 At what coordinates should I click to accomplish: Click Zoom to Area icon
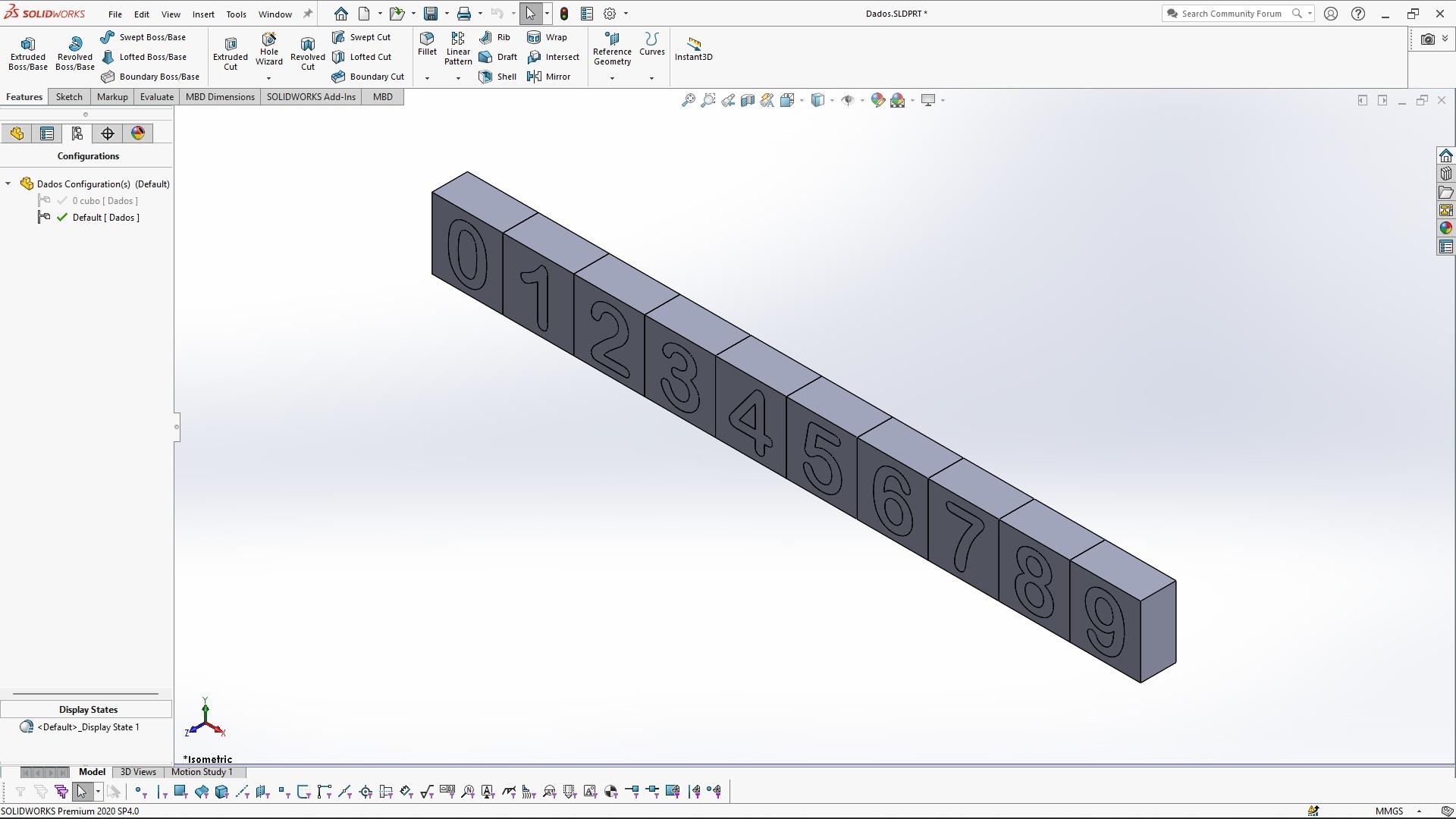tap(708, 100)
